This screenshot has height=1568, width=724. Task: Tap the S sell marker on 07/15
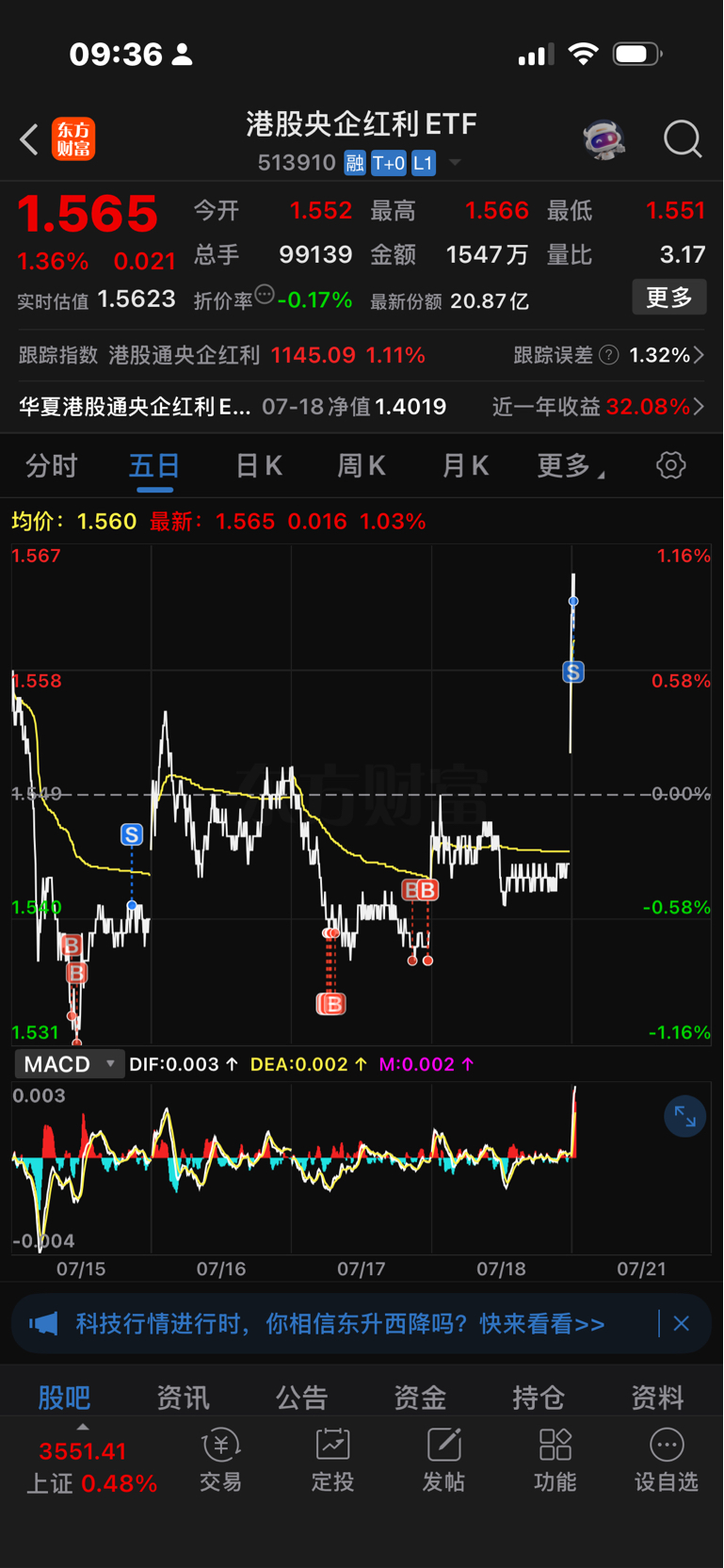[x=132, y=834]
